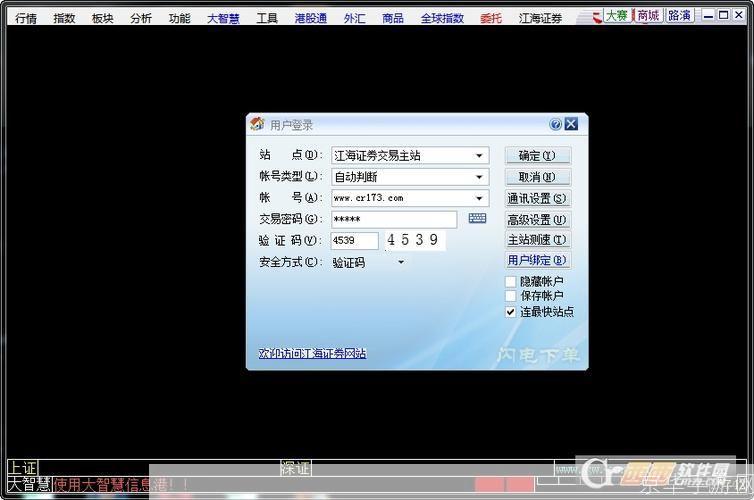Screen dimensions: 754x500
Task: Click the 商城 button in title bar
Action: [x=648, y=16]
